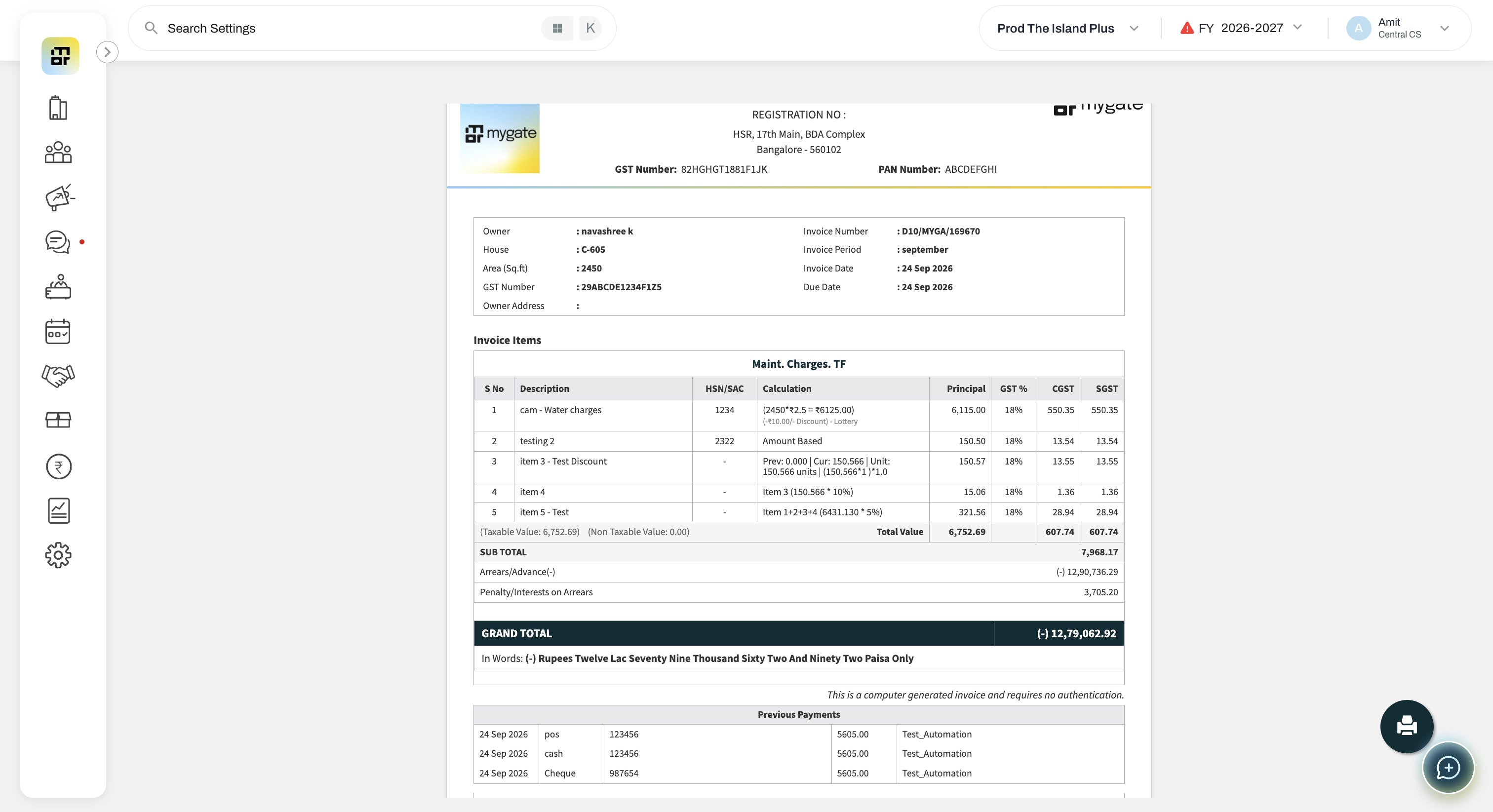Viewport: 1493px width, 812px height.
Task: Expand the sidebar with chevron arrow
Action: click(107, 52)
